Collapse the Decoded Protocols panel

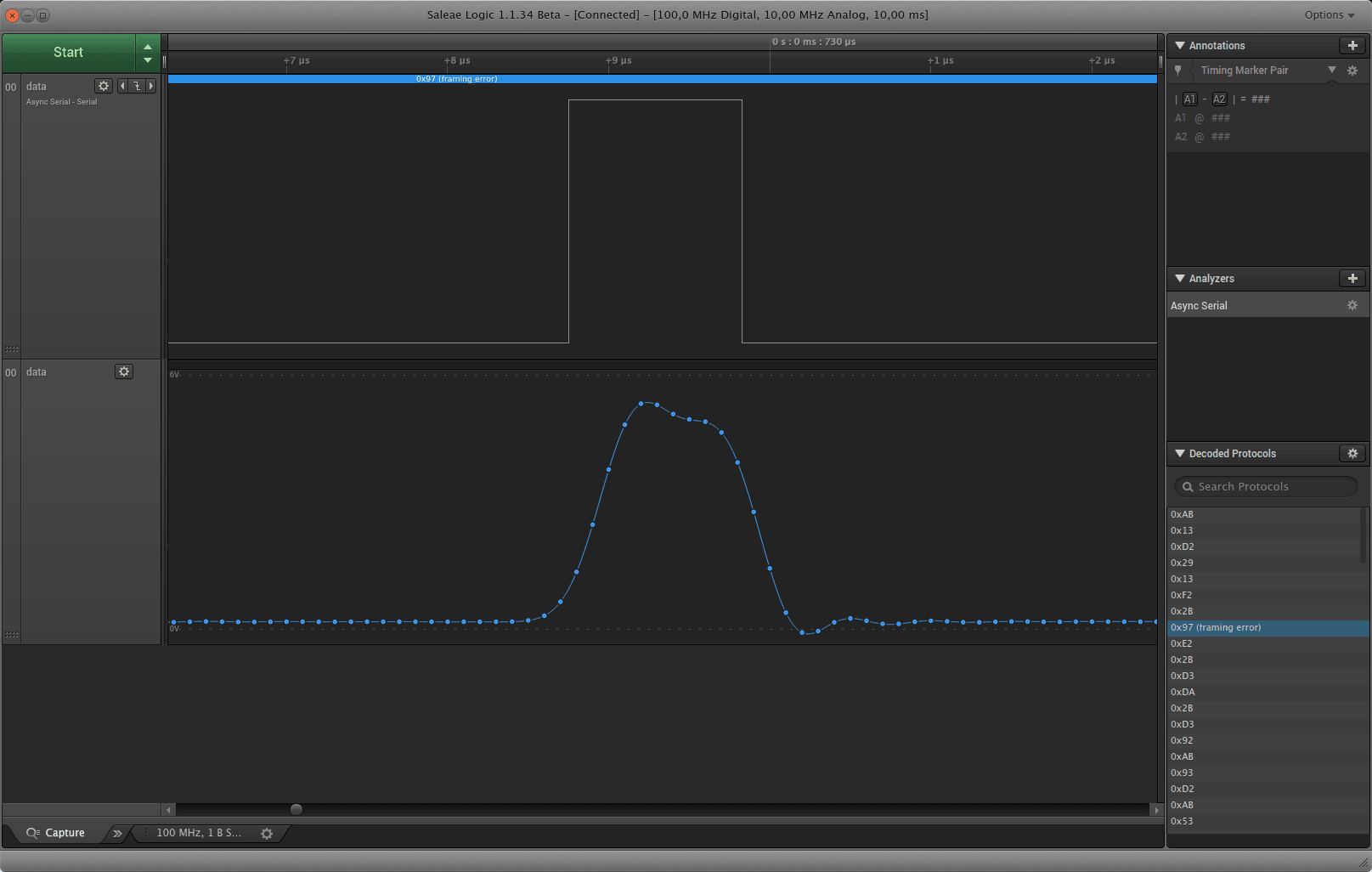pos(1180,453)
